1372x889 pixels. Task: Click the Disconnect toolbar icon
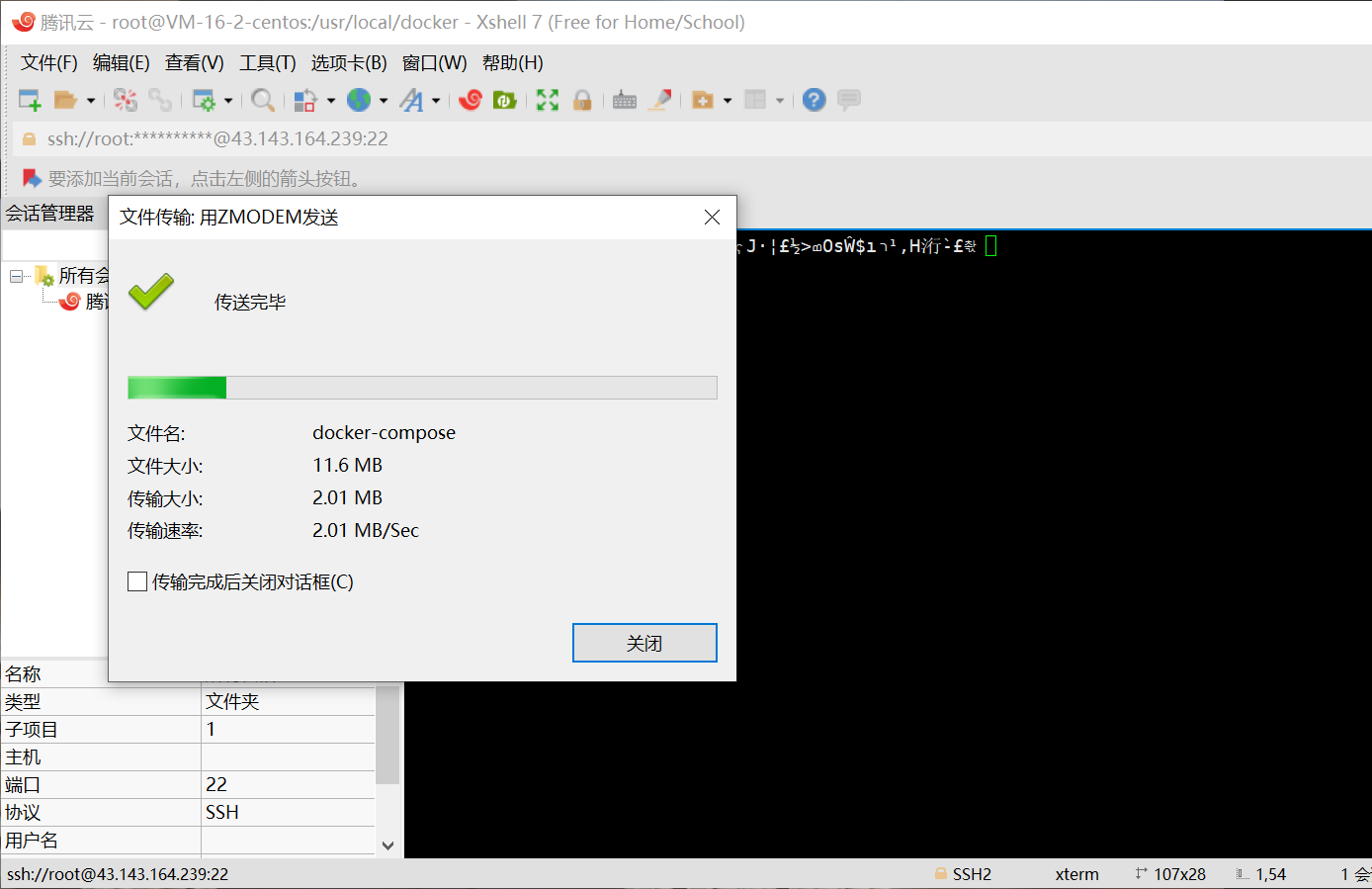tap(126, 100)
